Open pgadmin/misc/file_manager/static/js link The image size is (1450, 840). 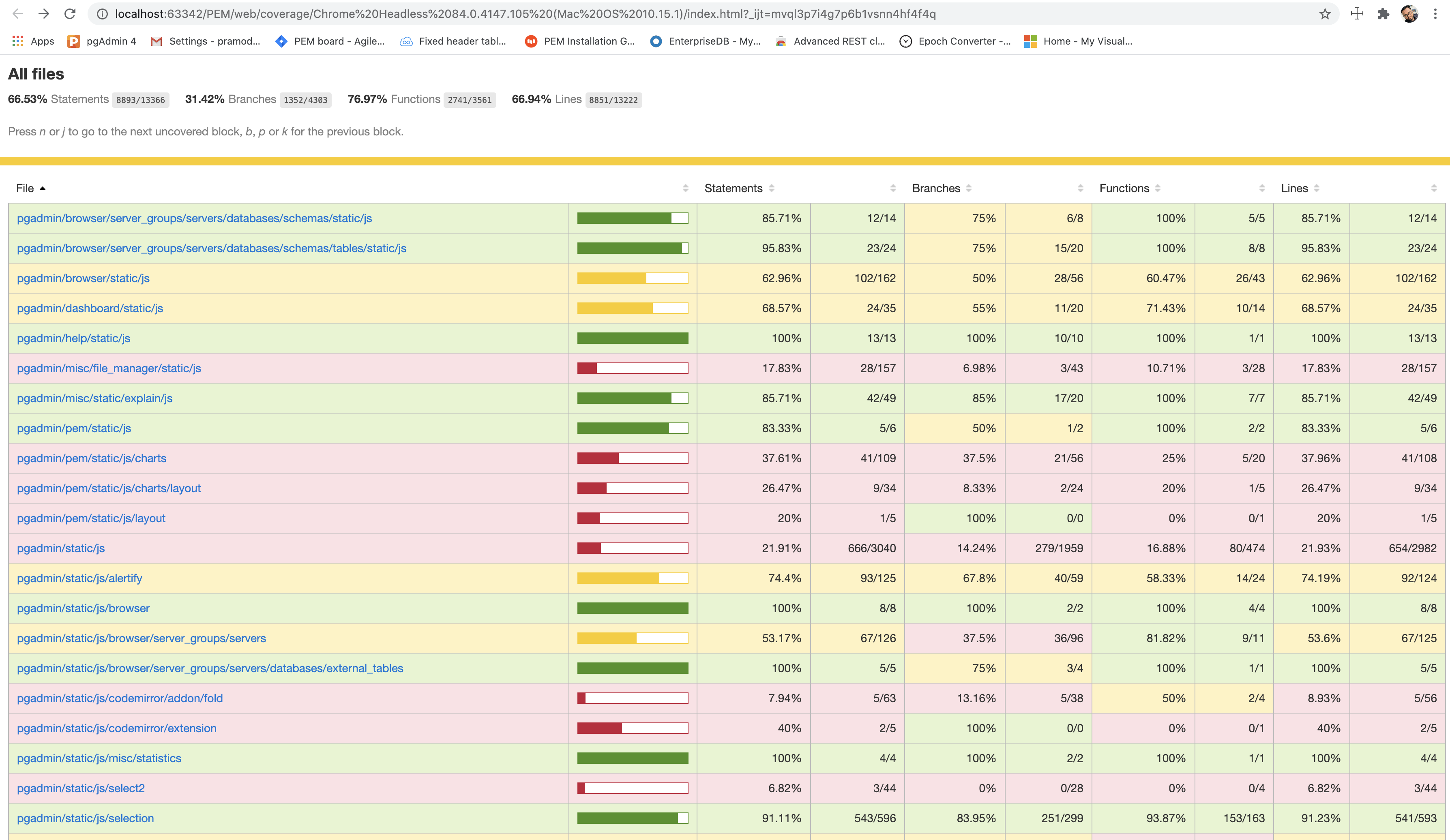(109, 368)
